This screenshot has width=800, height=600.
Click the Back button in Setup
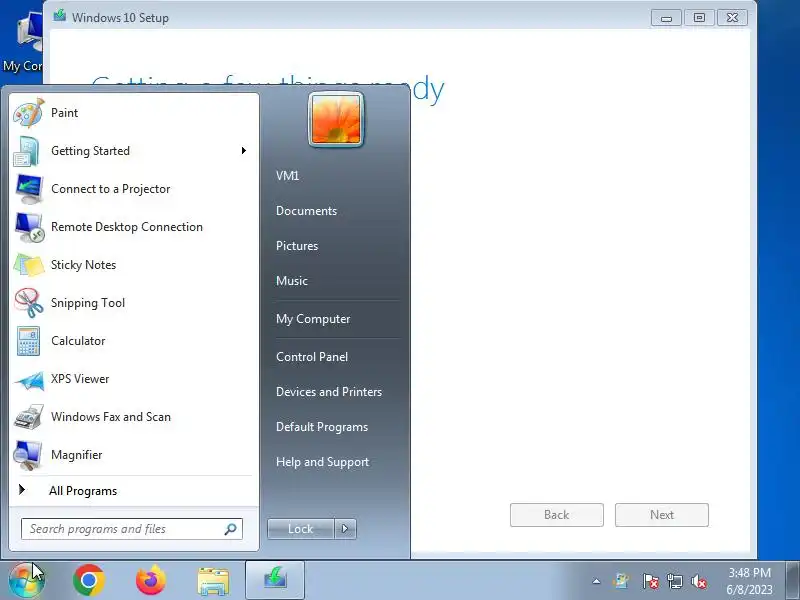[x=557, y=515]
